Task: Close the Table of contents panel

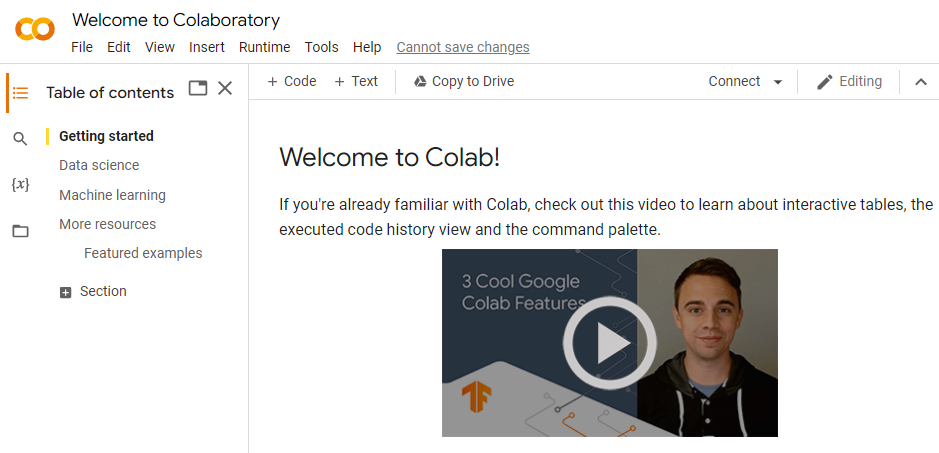Action: pos(225,88)
